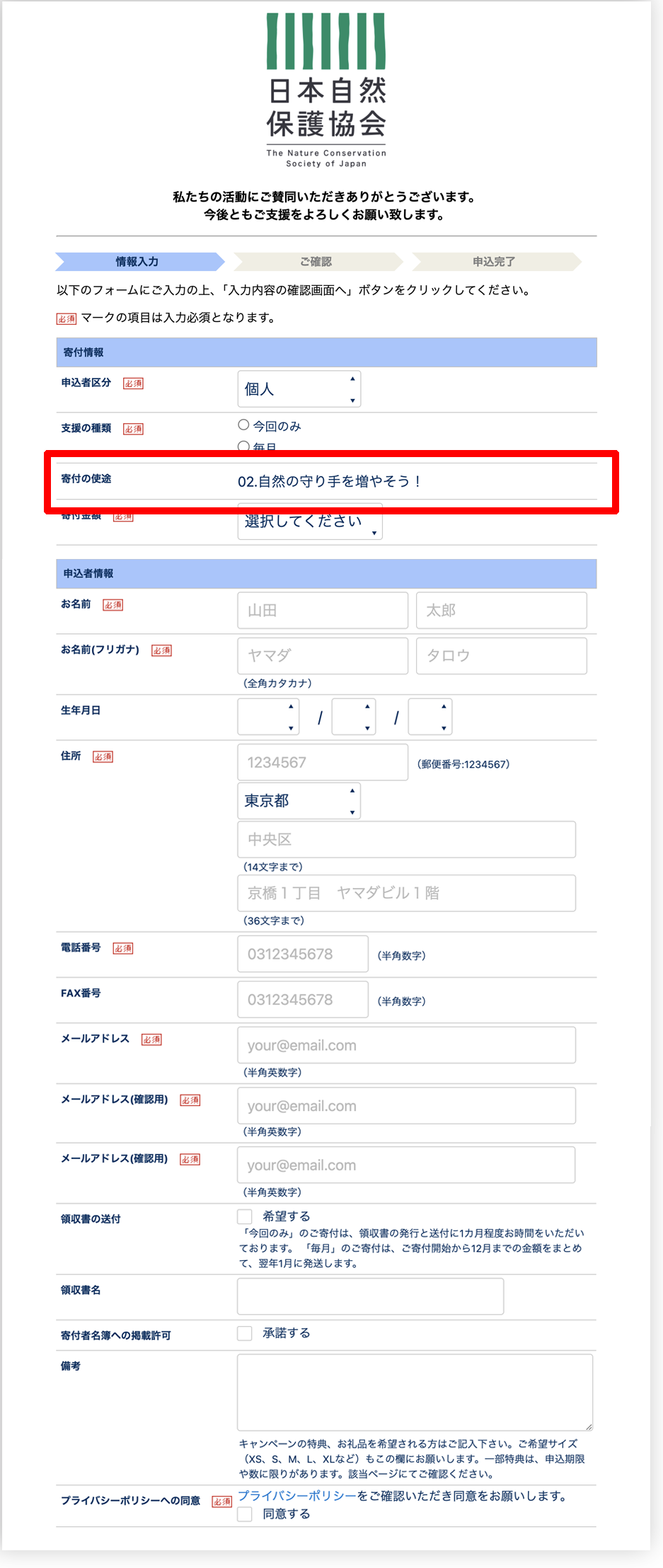
Task: Click the 必須 badge beside お名前(フリガナ)
Action: point(161,651)
